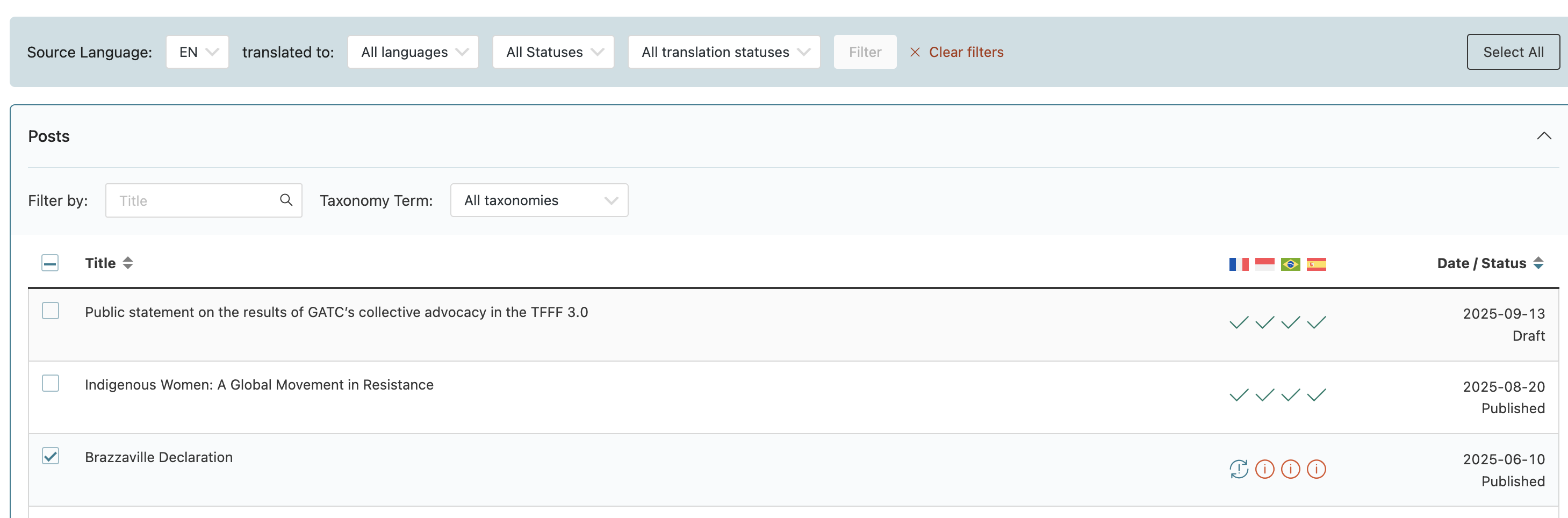This screenshot has height=518, width=1568.
Task: Click Public statement Spanish translation checkmark
Action: click(1316, 322)
